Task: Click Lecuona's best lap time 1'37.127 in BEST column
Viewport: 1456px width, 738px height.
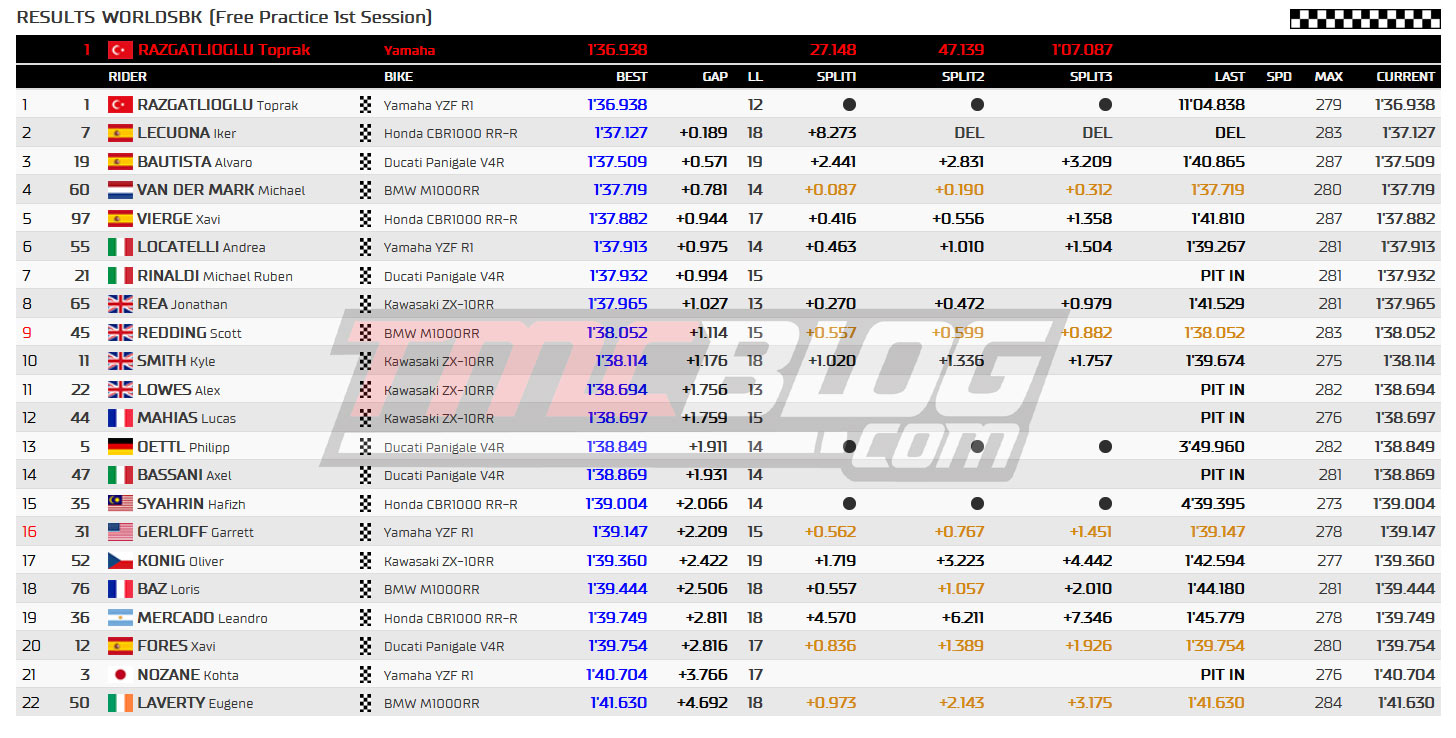Action: [x=621, y=133]
